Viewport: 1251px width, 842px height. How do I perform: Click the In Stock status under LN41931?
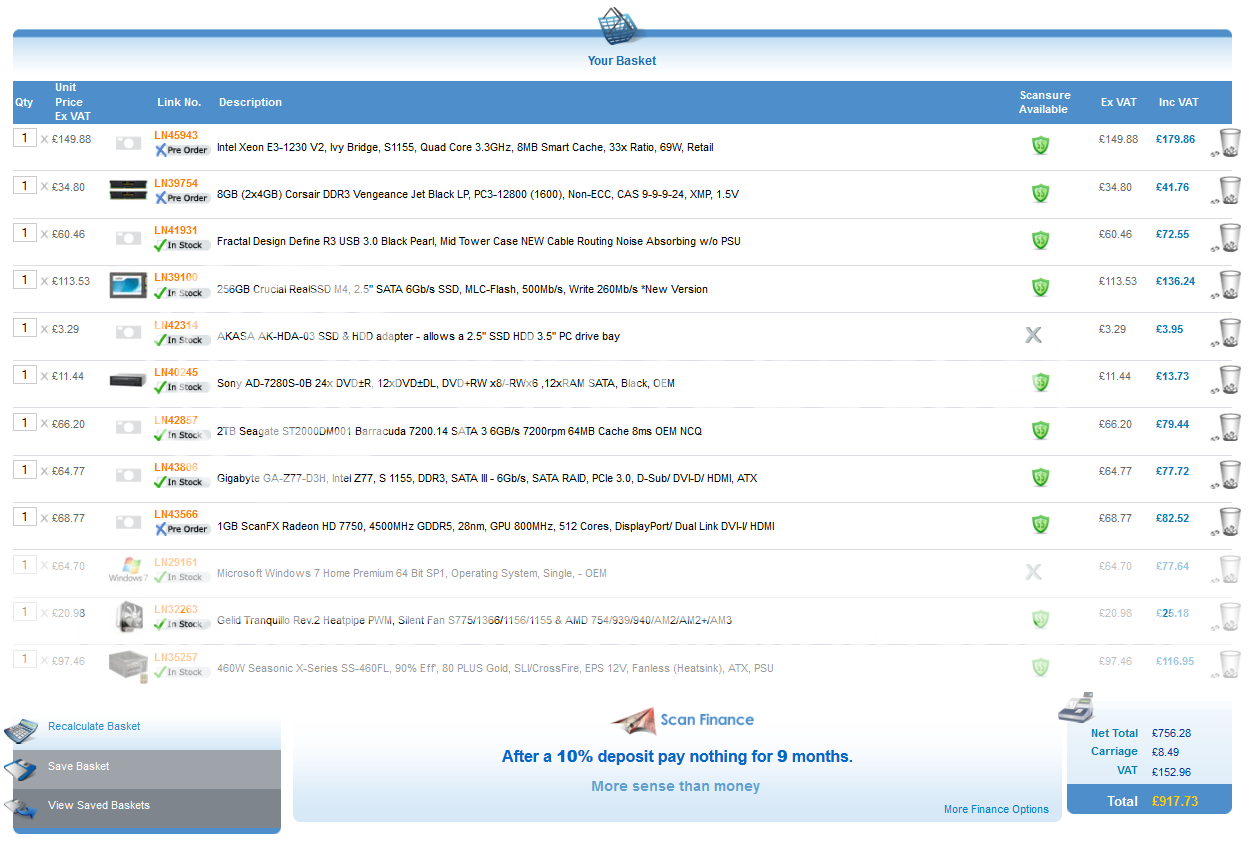pyautogui.click(x=180, y=245)
